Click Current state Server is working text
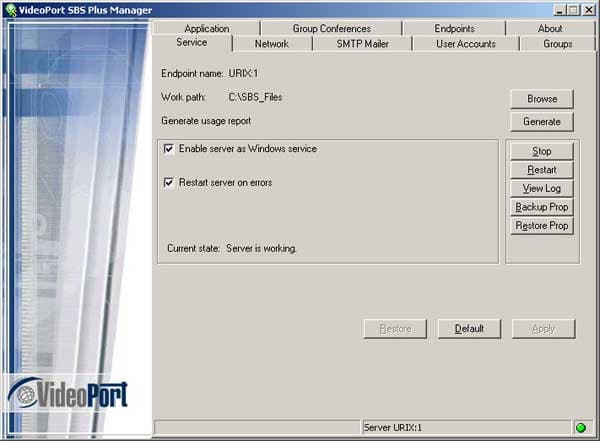This screenshot has width=600, height=441. tap(232, 248)
